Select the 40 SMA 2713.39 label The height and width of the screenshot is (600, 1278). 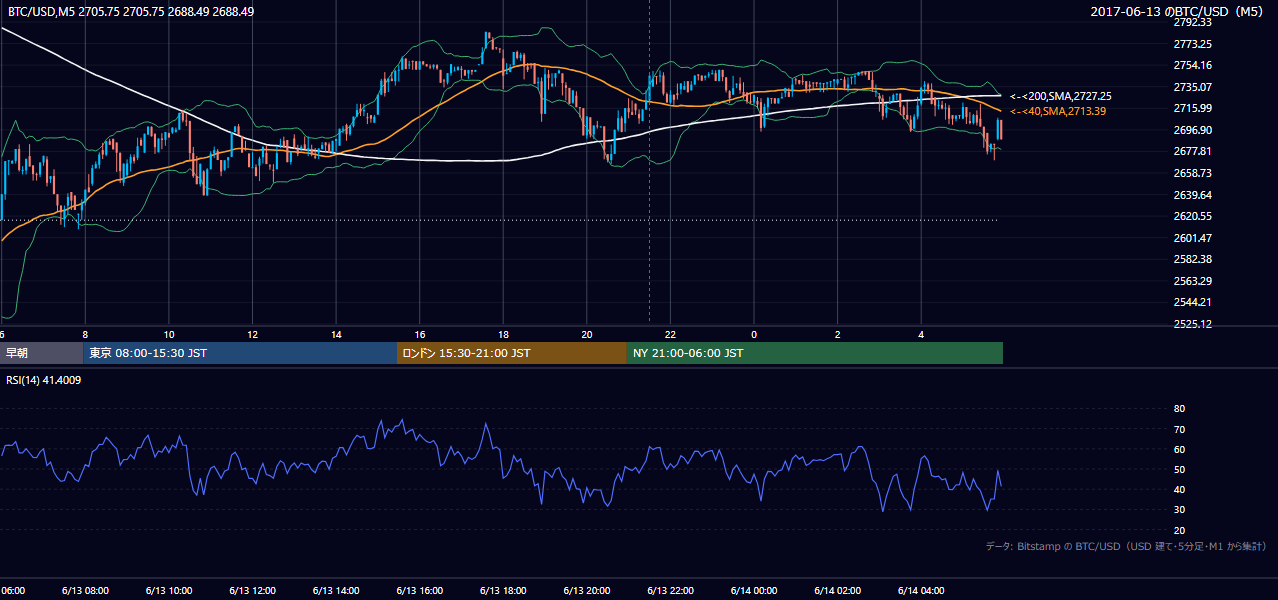(1058, 111)
